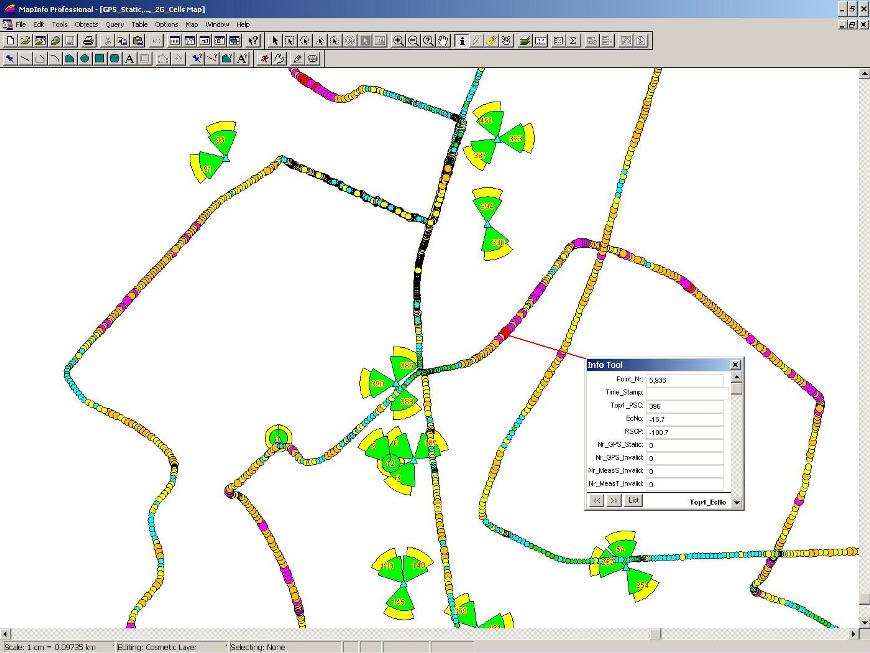Select the Info tool icon
Viewport: 870px width, 653px height.
point(461,41)
